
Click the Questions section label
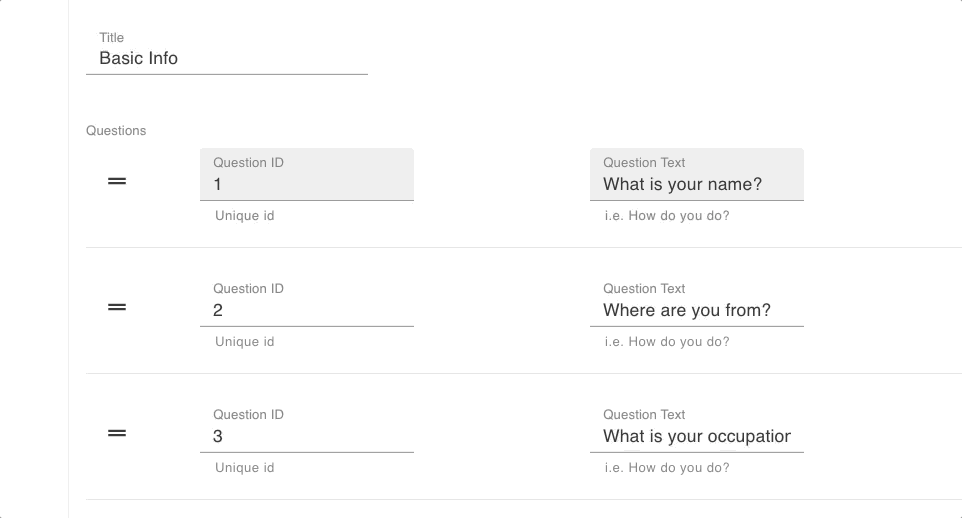click(x=116, y=131)
